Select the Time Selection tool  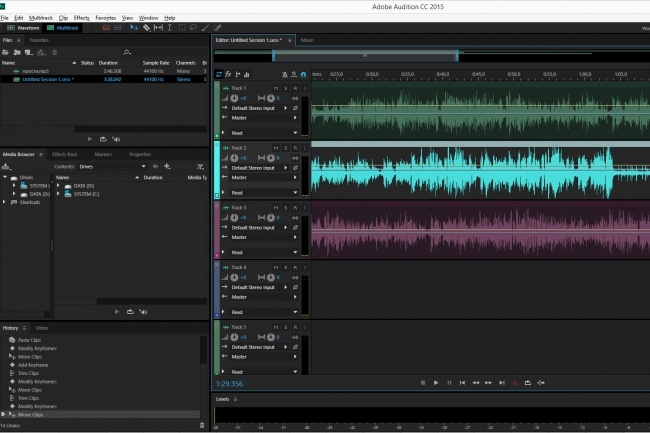[x=170, y=28]
